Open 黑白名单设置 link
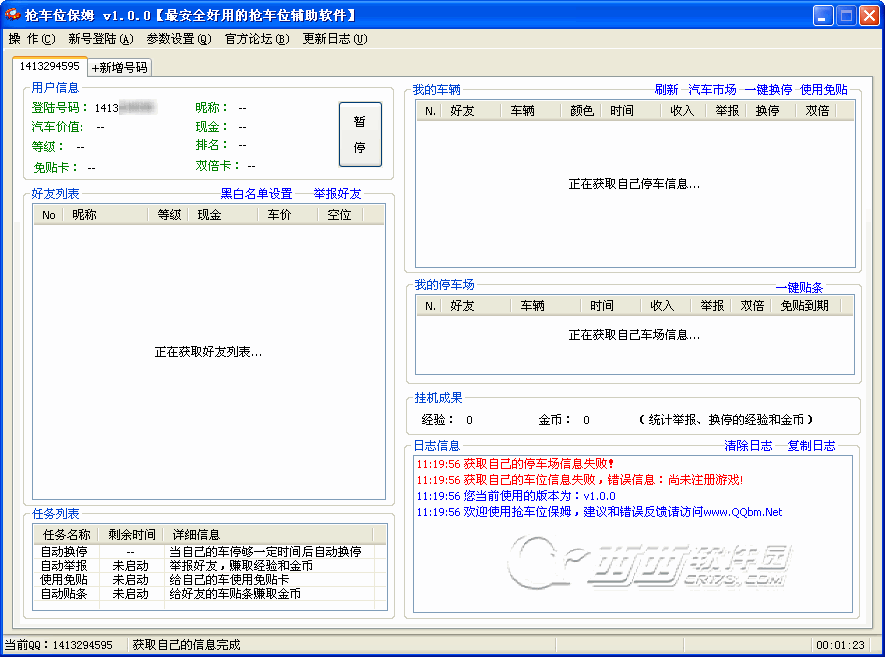The height and width of the screenshot is (657, 885). (256, 193)
